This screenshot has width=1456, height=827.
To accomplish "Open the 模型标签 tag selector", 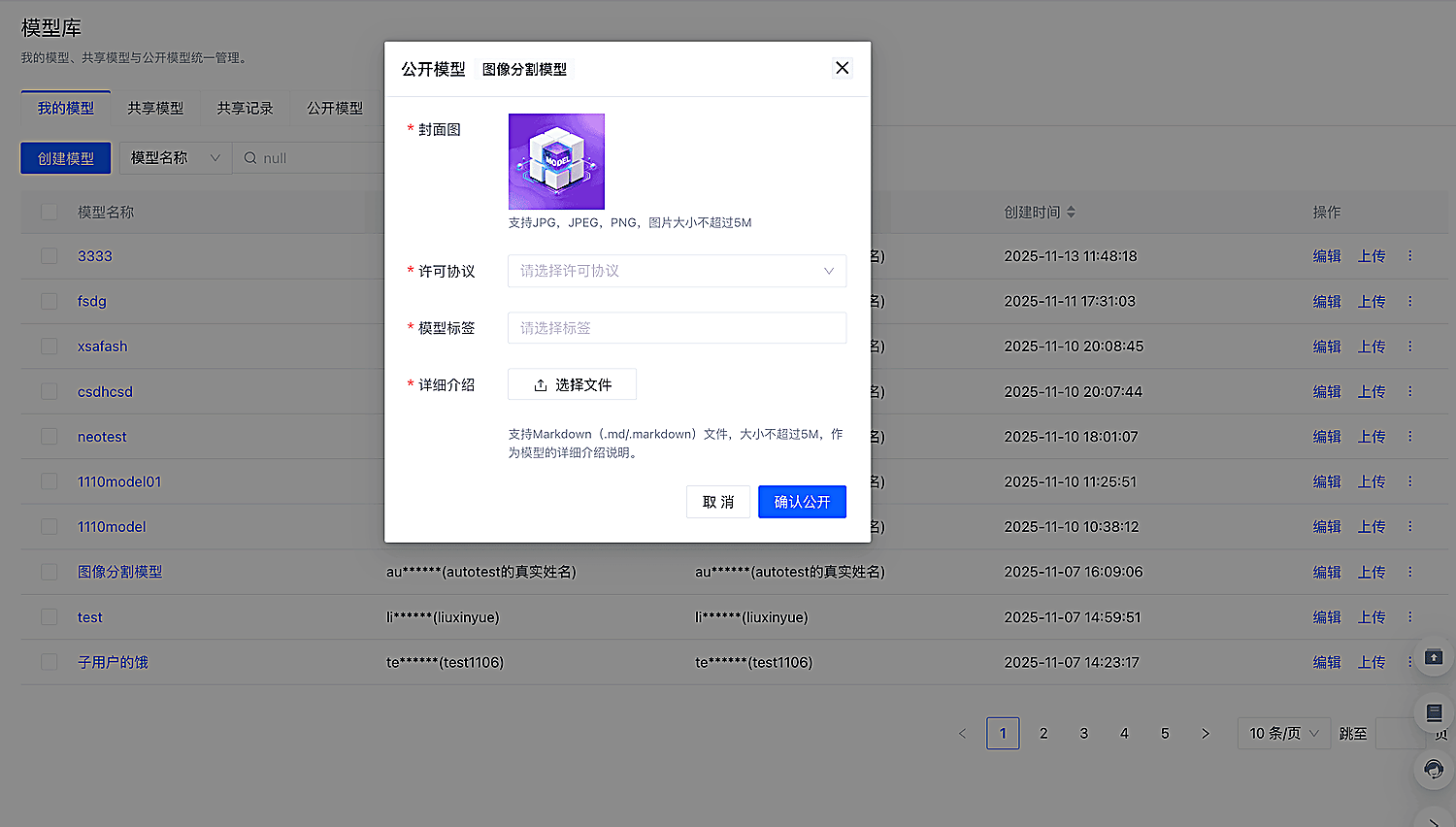I will pos(677,328).
